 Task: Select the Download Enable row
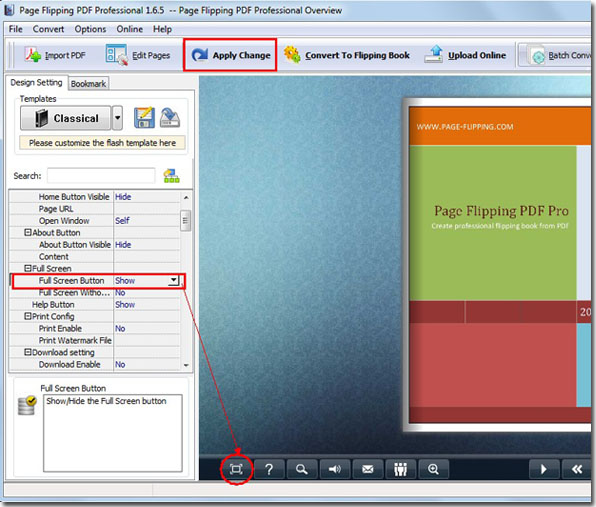(95, 364)
